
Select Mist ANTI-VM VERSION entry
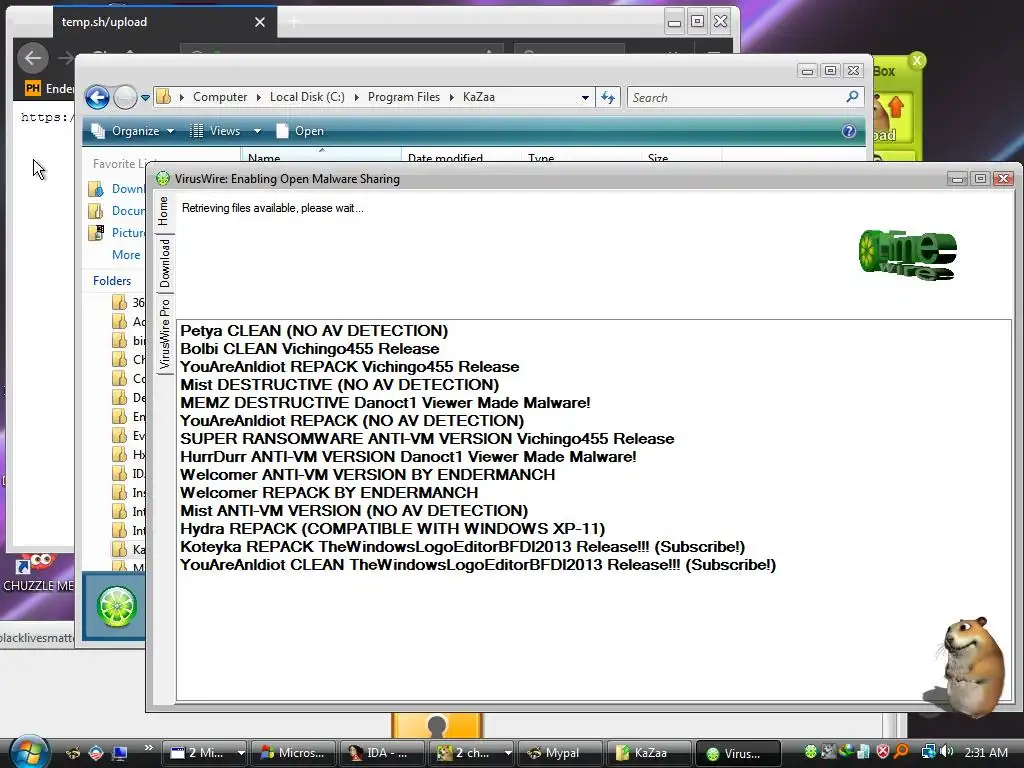tap(354, 511)
